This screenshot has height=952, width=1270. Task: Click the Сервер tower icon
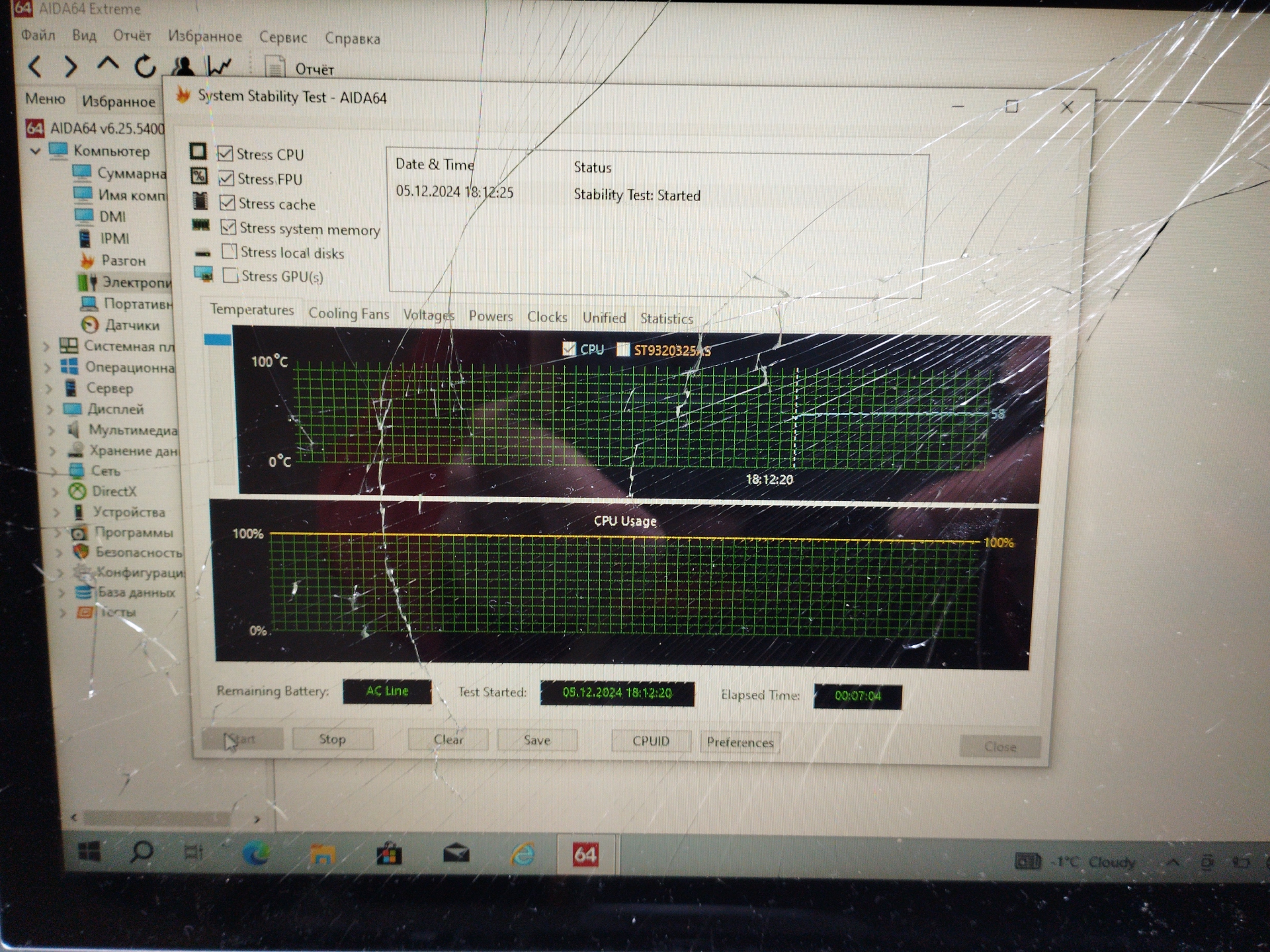(x=70, y=388)
